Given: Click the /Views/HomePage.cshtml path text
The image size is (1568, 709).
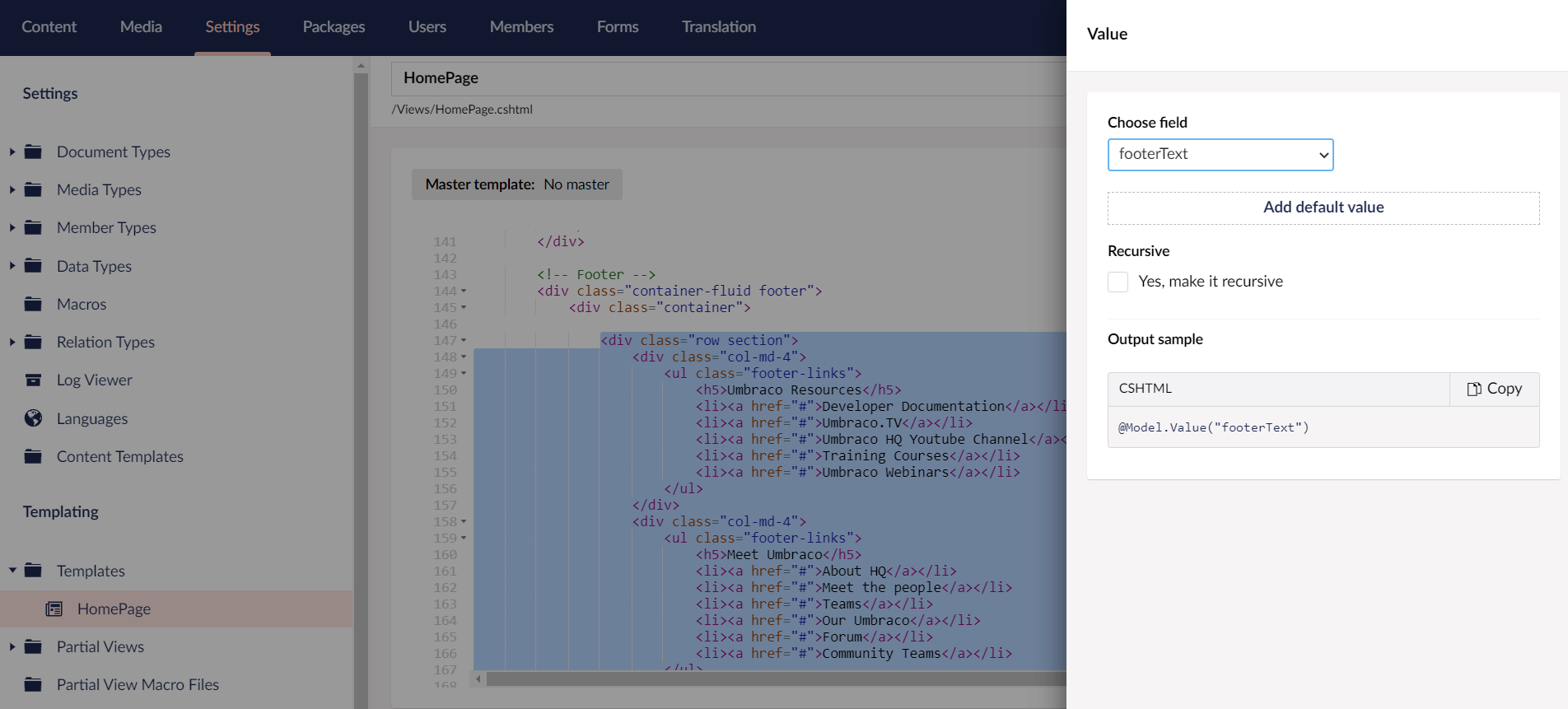Looking at the screenshot, I should [462, 110].
